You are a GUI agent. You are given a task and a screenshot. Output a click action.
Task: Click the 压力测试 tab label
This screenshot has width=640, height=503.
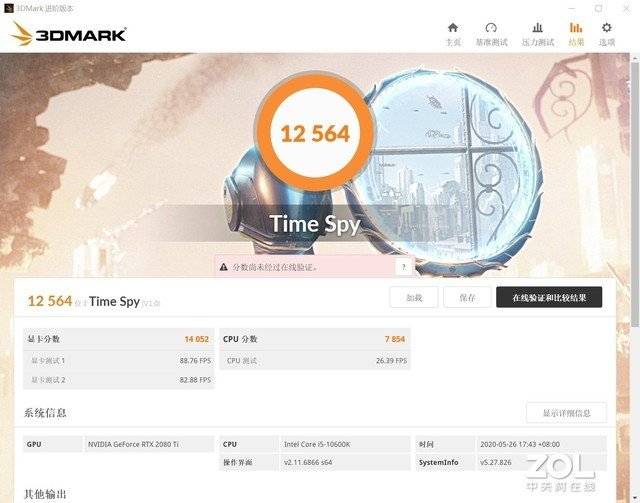pyautogui.click(x=538, y=42)
